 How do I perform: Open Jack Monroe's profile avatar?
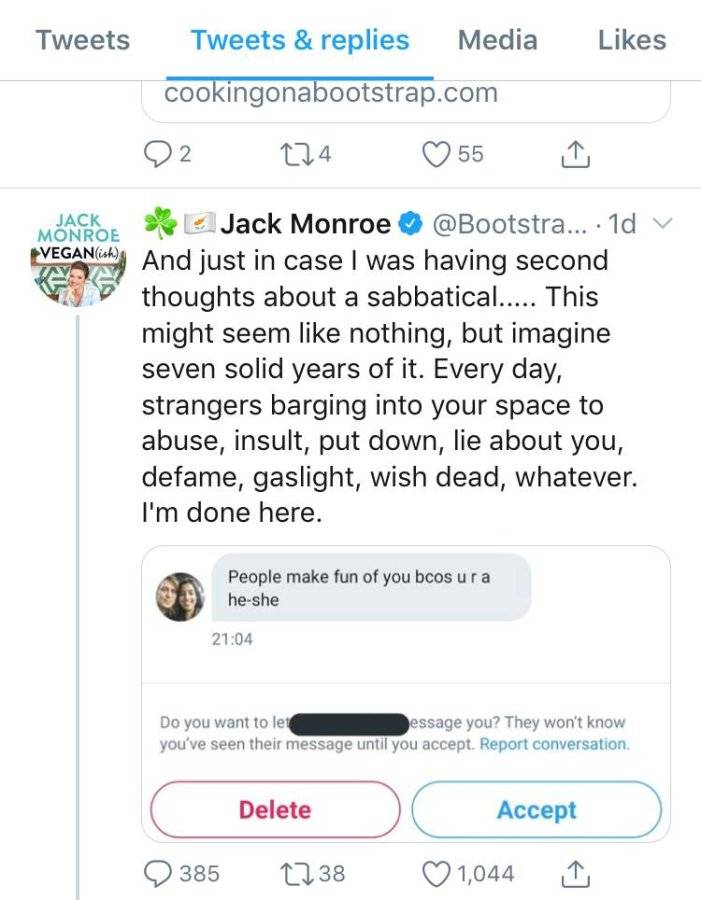point(79,259)
